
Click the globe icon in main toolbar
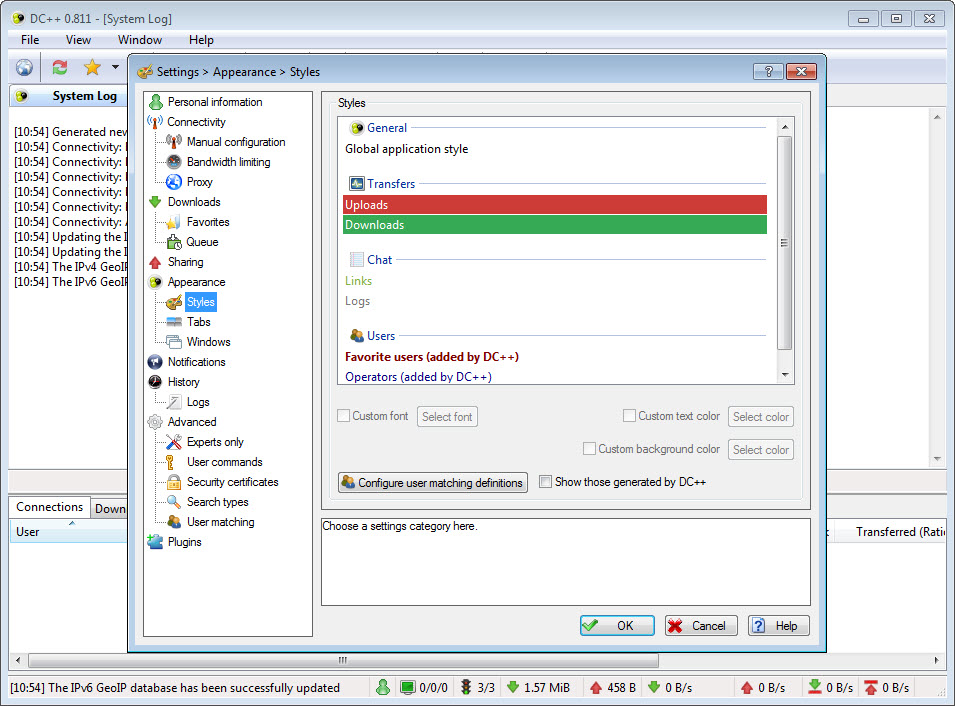click(24, 67)
